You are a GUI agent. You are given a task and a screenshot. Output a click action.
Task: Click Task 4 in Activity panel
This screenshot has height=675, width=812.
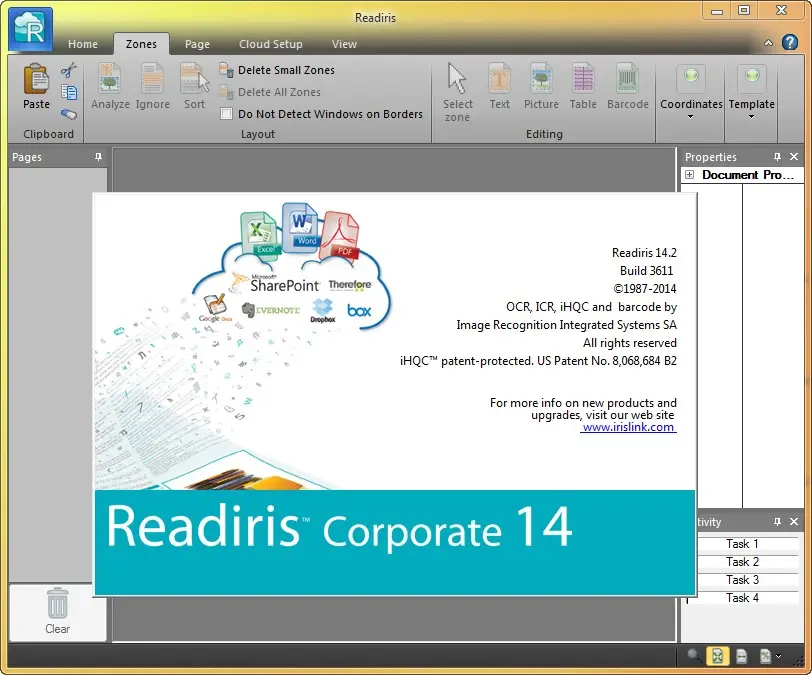coord(742,598)
